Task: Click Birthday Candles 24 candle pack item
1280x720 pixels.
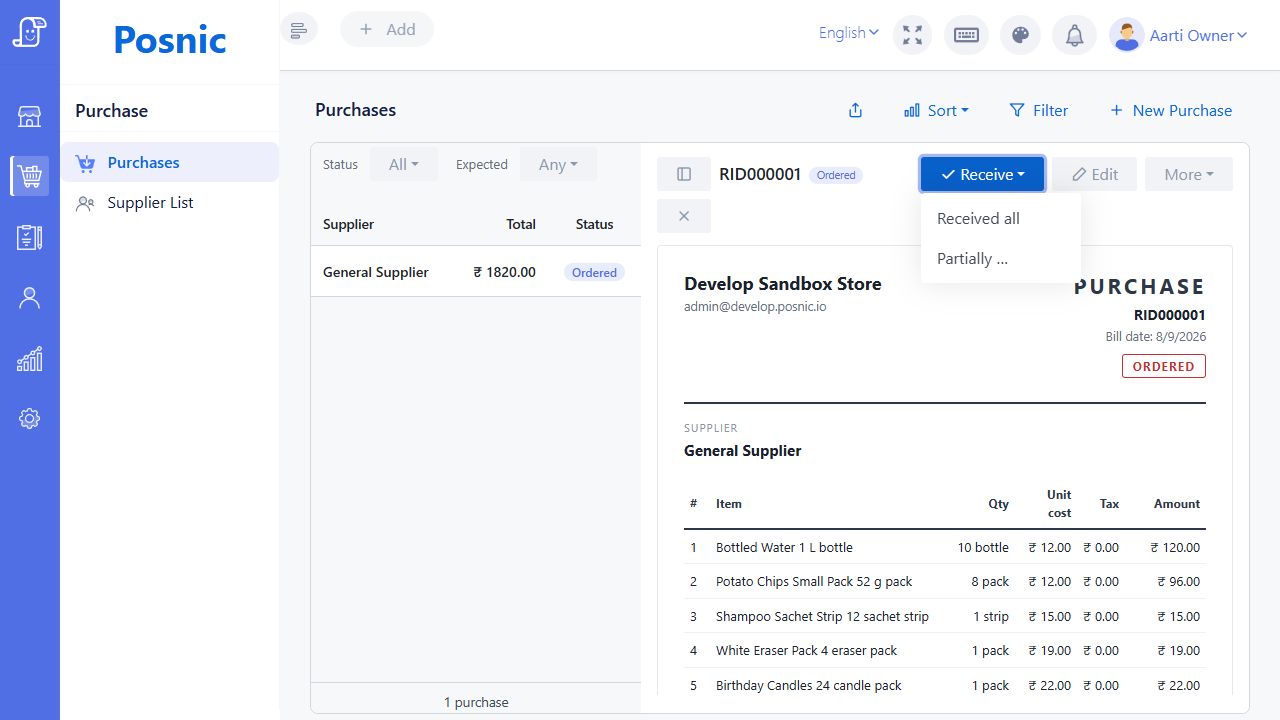Action: coord(808,685)
